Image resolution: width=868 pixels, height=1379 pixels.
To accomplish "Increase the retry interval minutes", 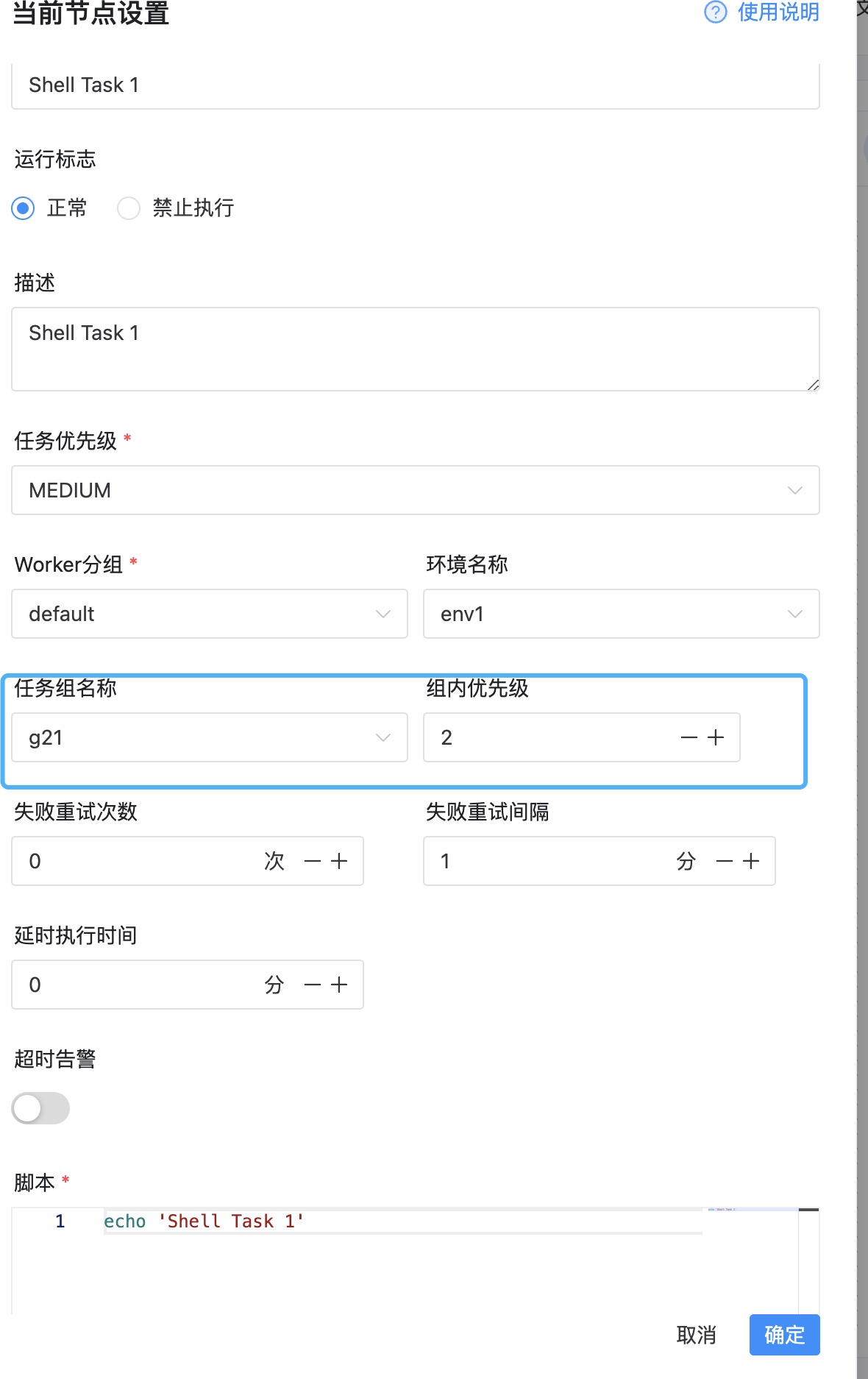I will [x=751, y=861].
